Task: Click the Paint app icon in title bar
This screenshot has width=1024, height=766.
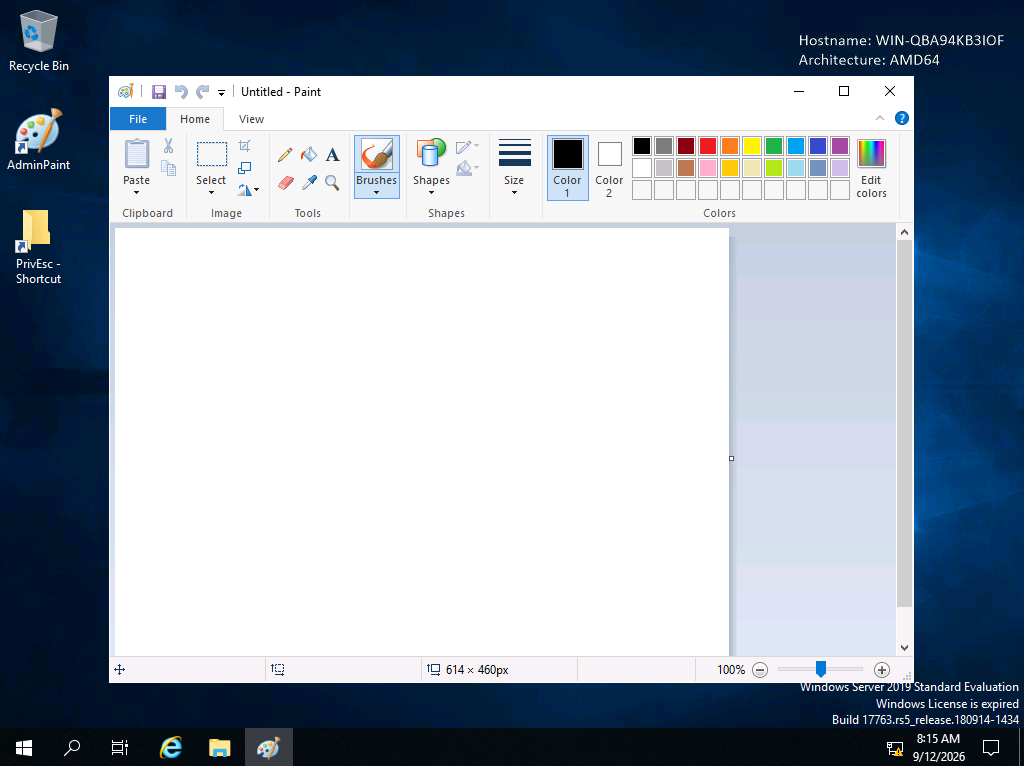Action: (125, 91)
